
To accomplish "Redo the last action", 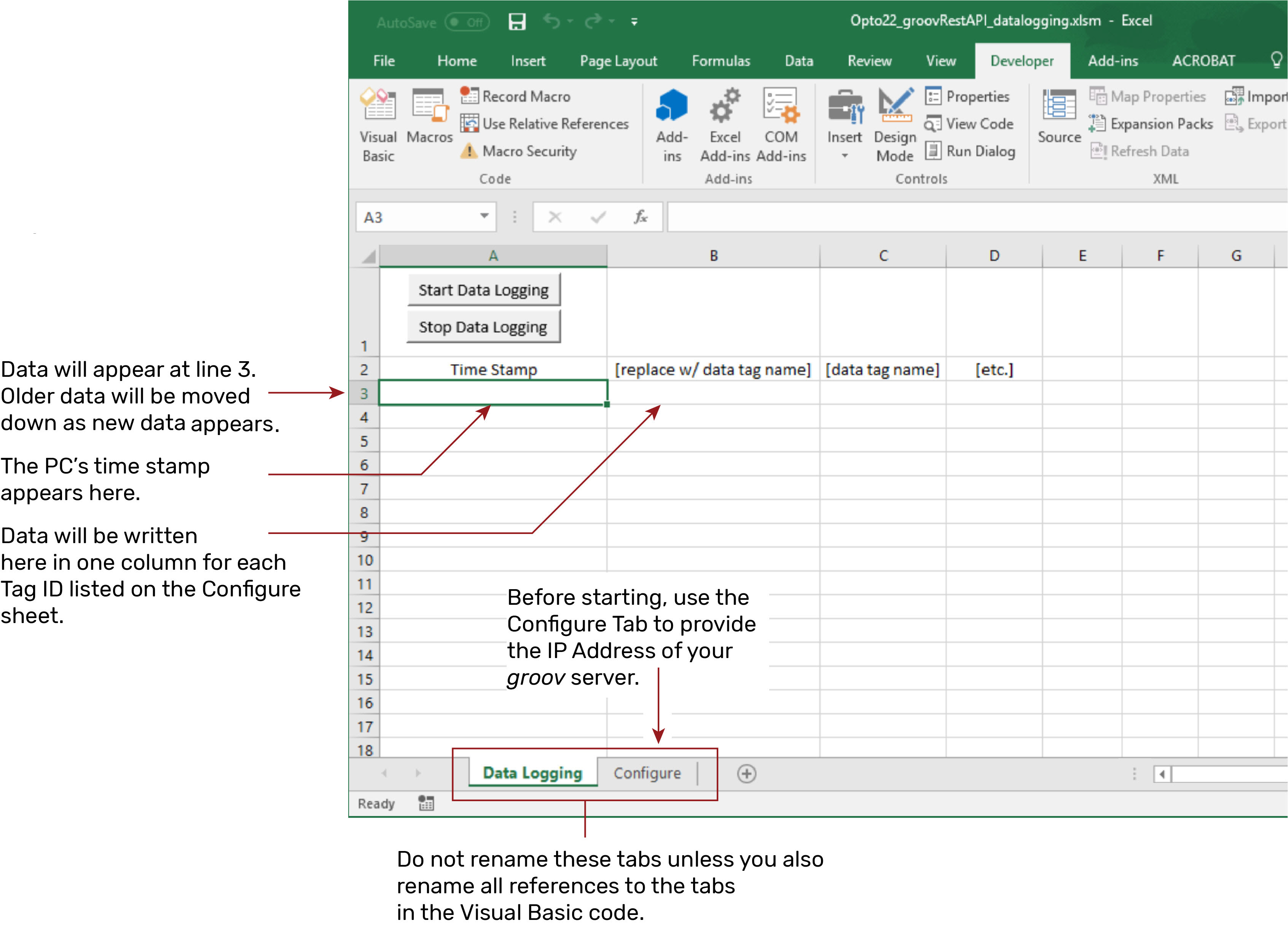I will click(x=593, y=21).
